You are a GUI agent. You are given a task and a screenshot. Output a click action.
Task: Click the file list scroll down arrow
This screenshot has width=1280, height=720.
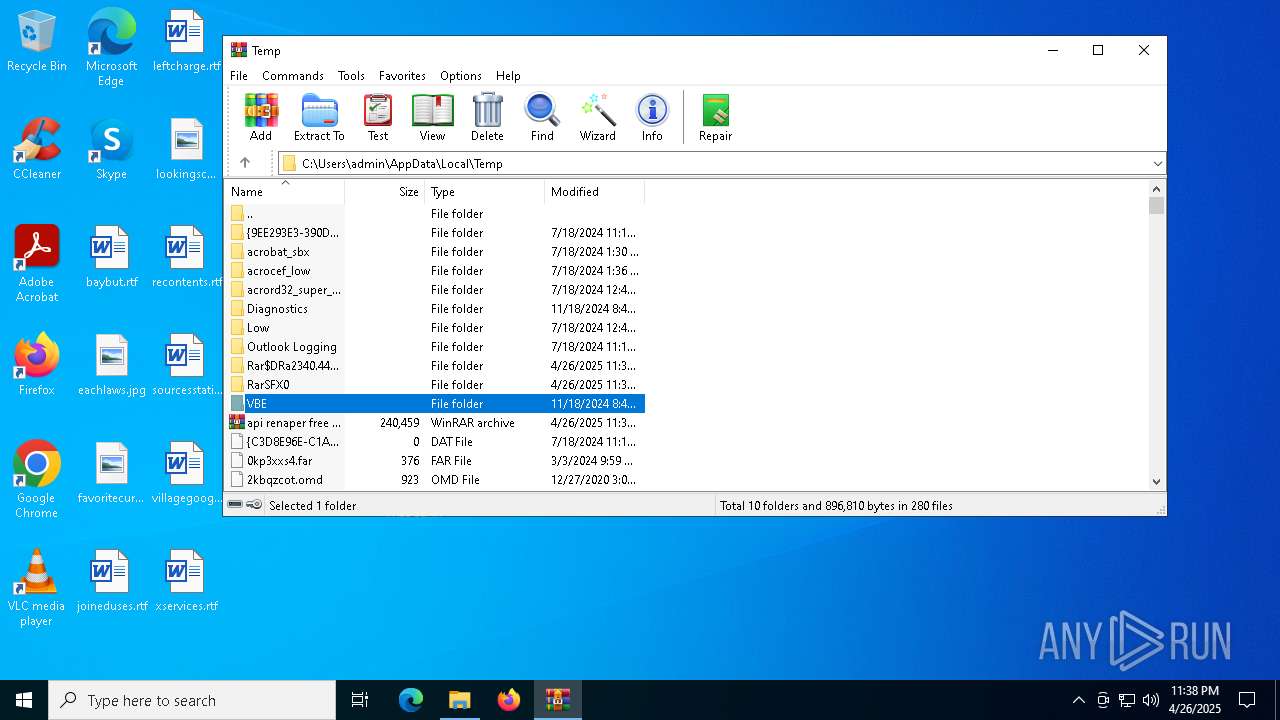tap(1157, 482)
